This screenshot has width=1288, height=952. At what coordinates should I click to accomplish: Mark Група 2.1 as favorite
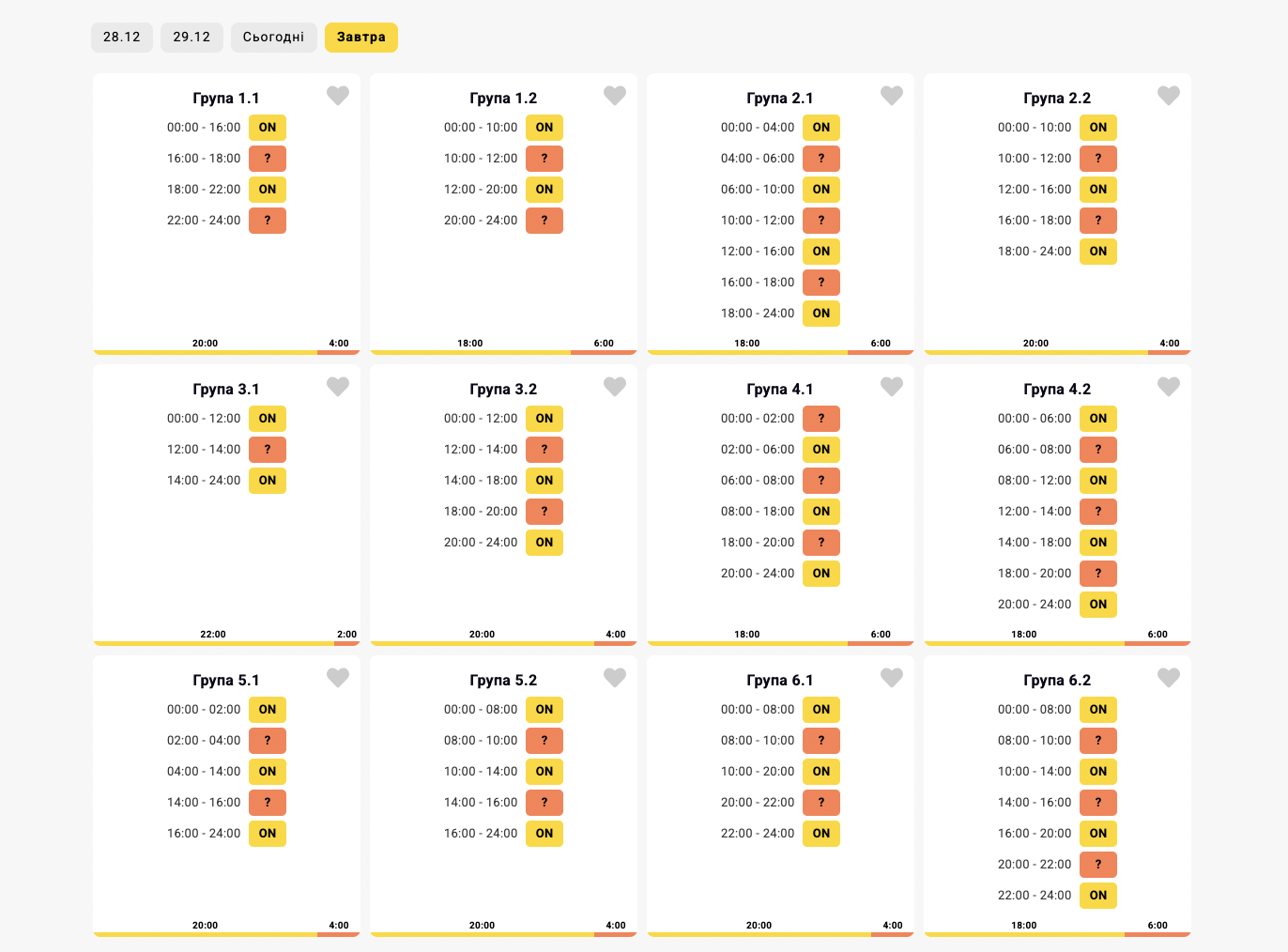pos(892,96)
